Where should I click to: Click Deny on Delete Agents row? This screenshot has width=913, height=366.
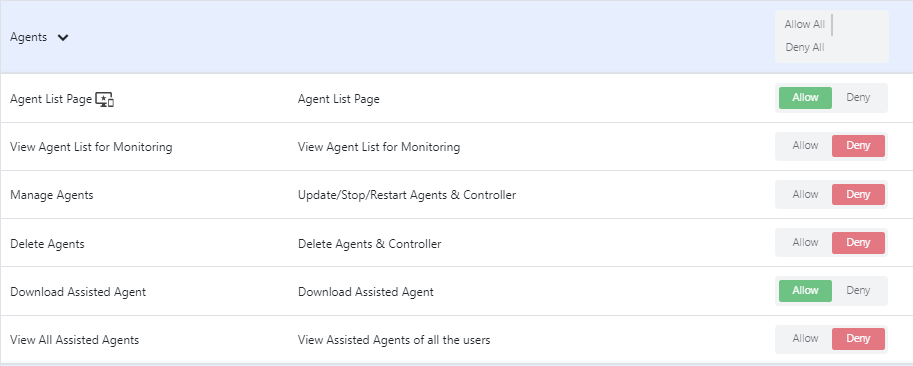click(x=858, y=243)
